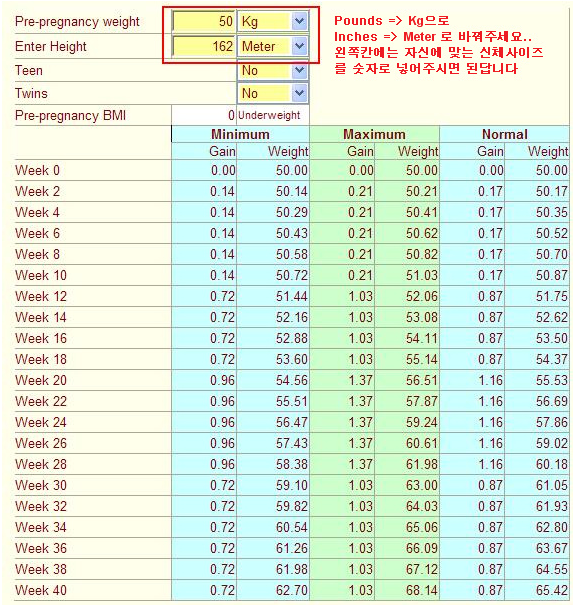
Task: Click the Week 28 normal weight 60.18
Action: pyautogui.click(x=552, y=464)
